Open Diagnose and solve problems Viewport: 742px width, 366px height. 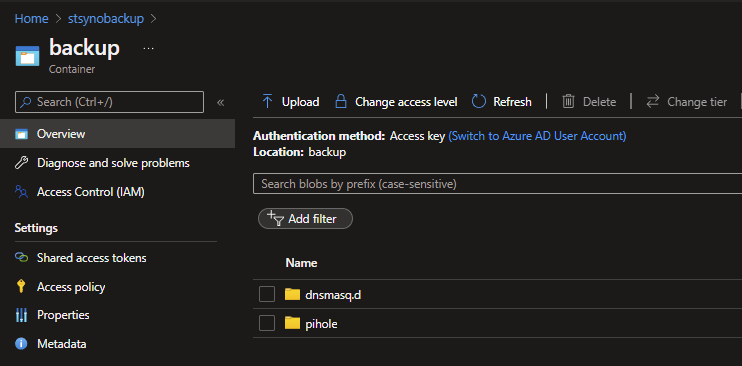(x=113, y=163)
